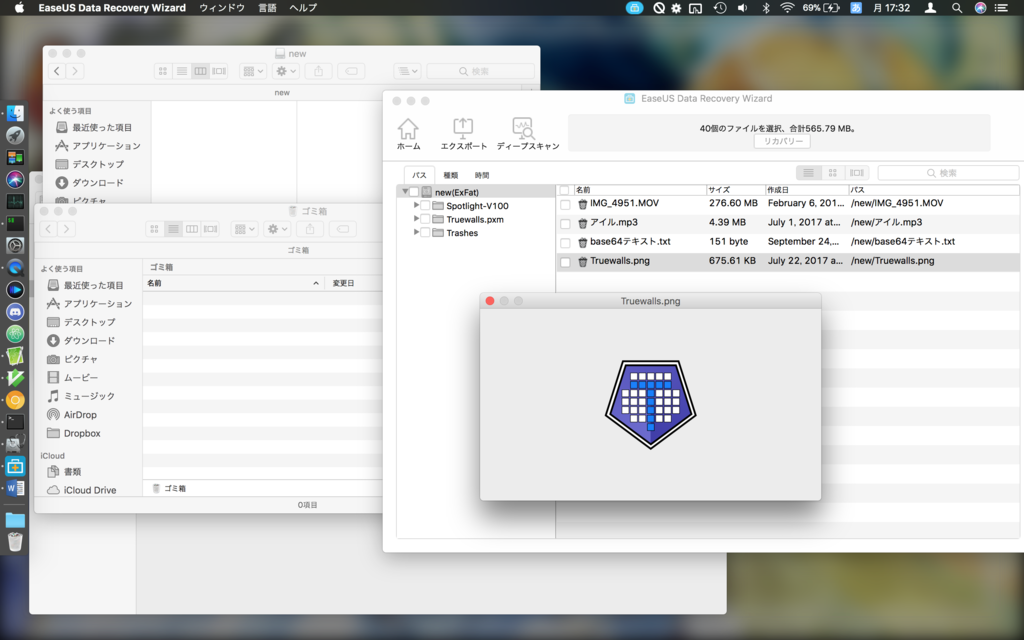Open ダウンロード in ゴミ箱 Finder sidebar

coord(80,340)
